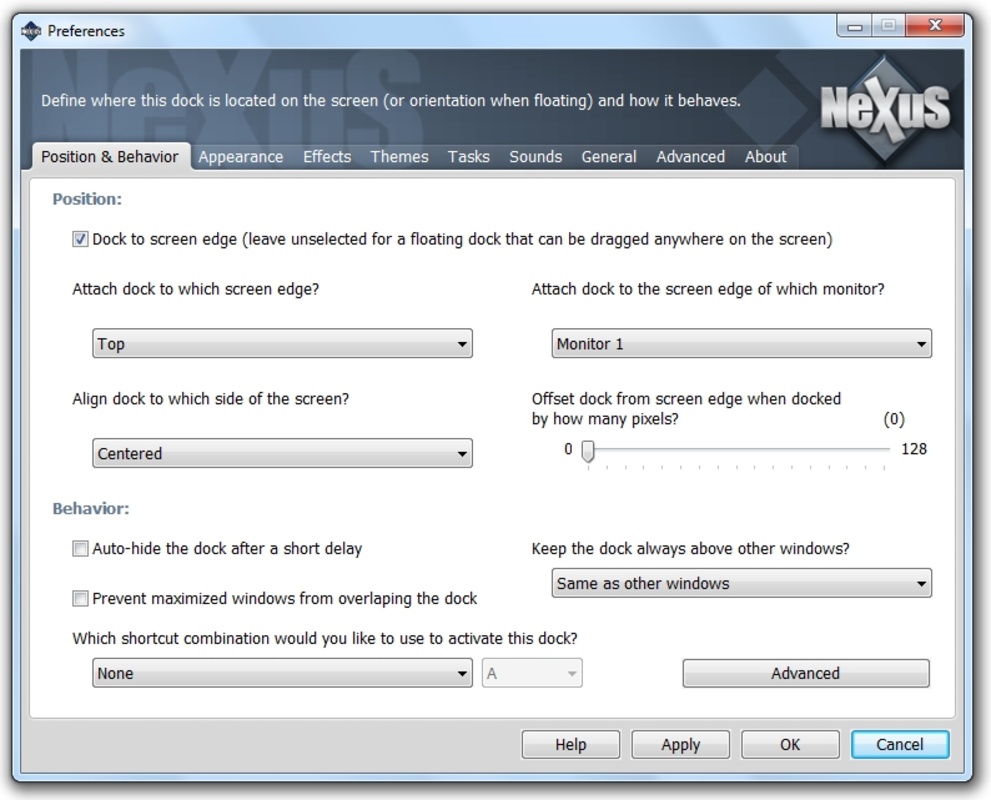
Task: Open the Same as other windows dropdown
Action: [x=741, y=583]
